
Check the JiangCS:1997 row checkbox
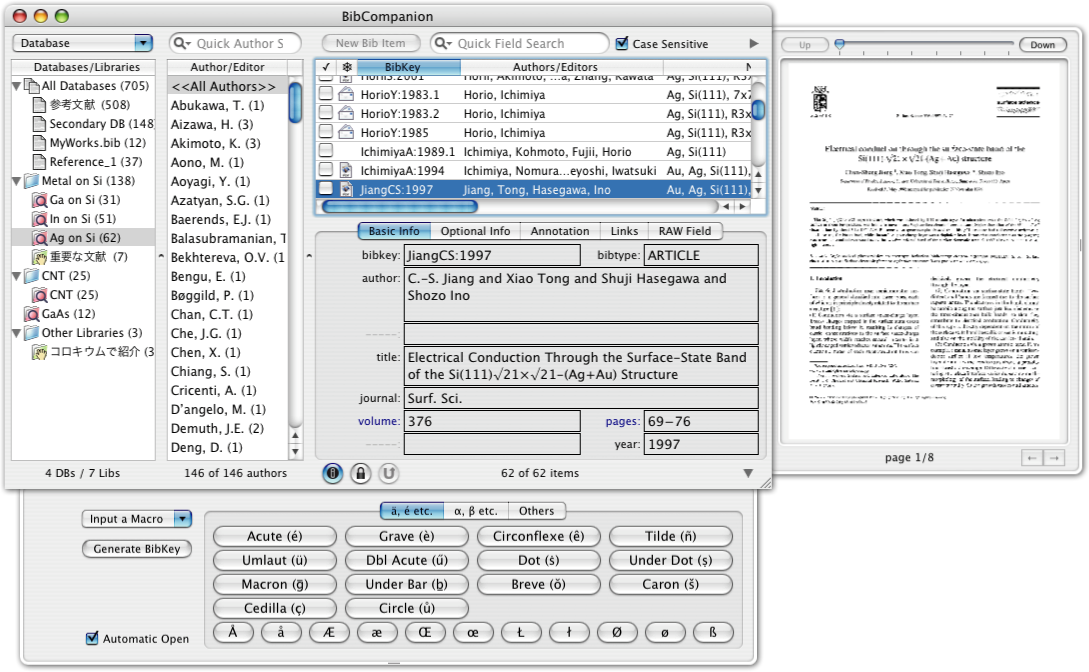(325, 189)
